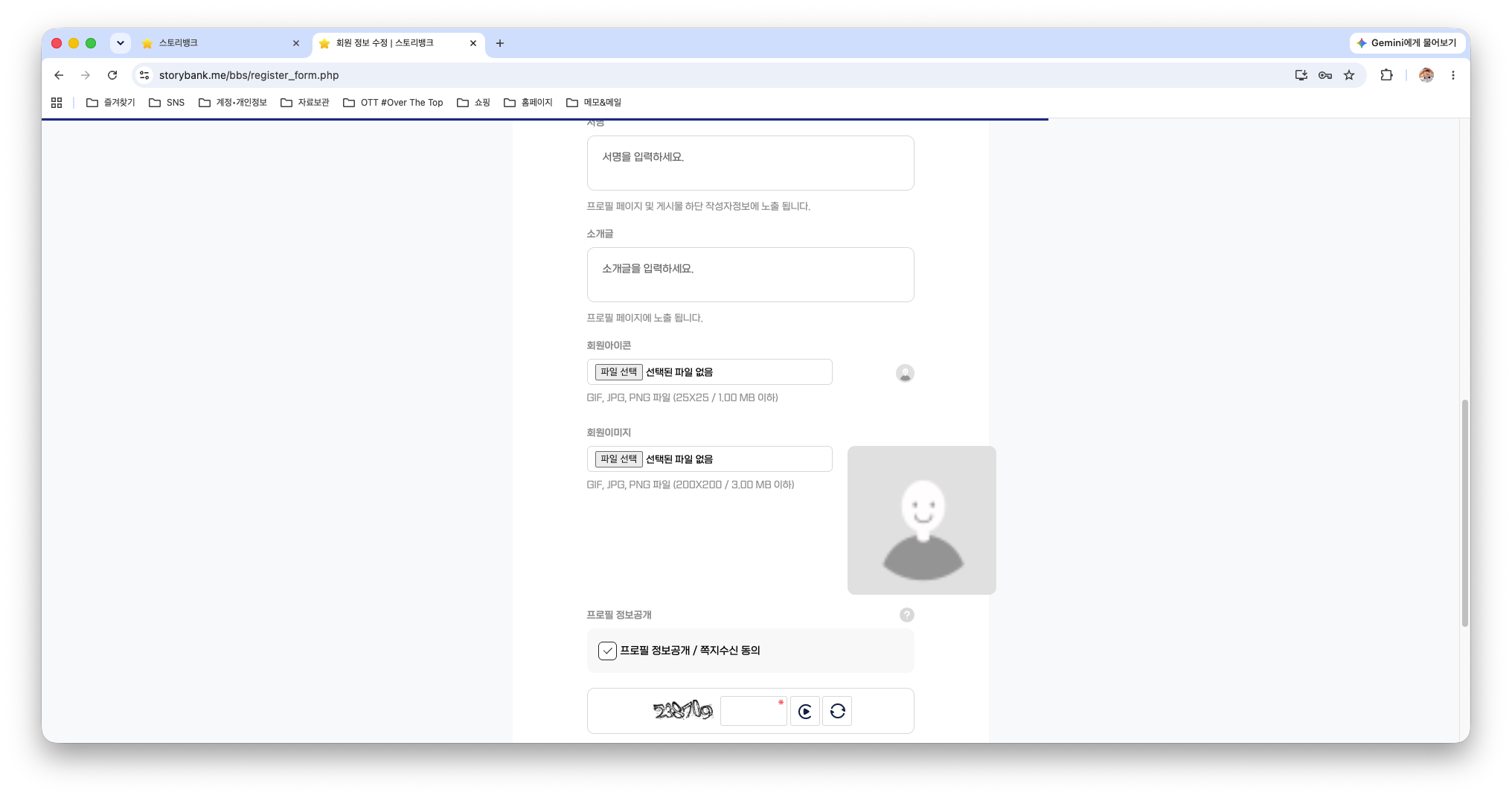1512x798 pixels.
Task: Click the help icon next to 프로필 정보공개
Action: (906, 615)
